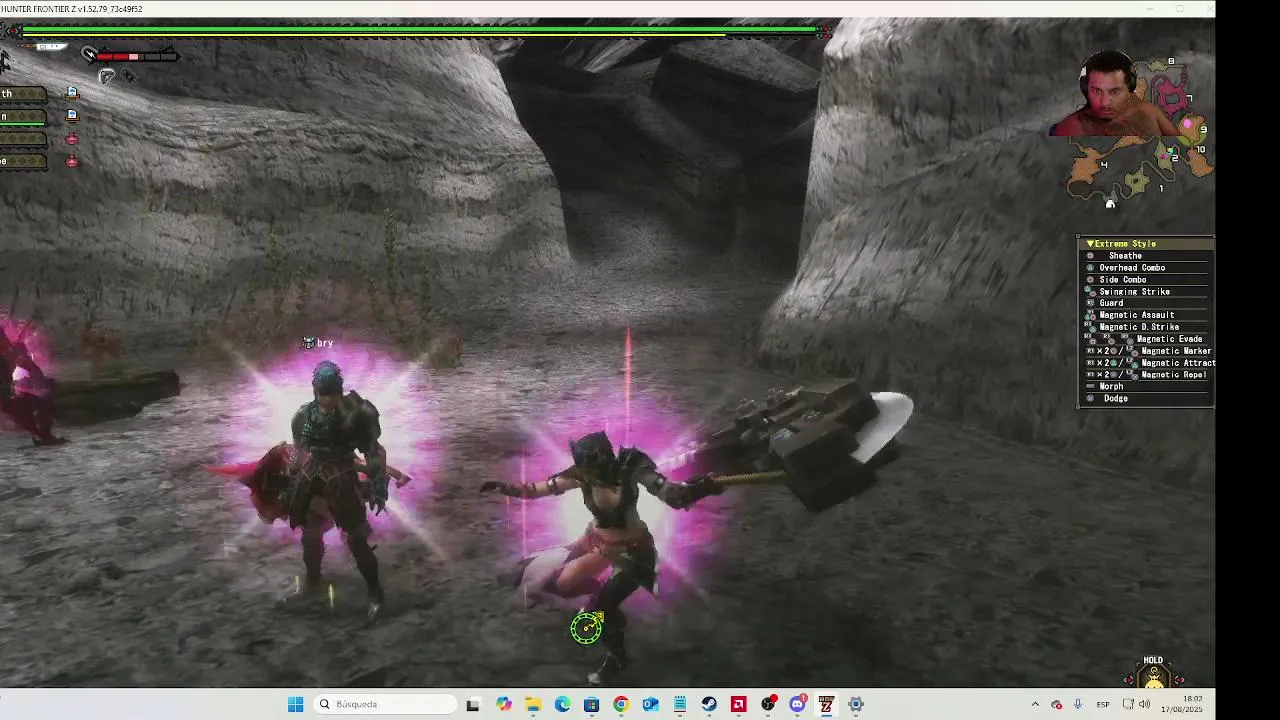Viewport: 1280px width, 720px height.
Task: Open Microsoft Store from the taskbar
Action: point(591,704)
